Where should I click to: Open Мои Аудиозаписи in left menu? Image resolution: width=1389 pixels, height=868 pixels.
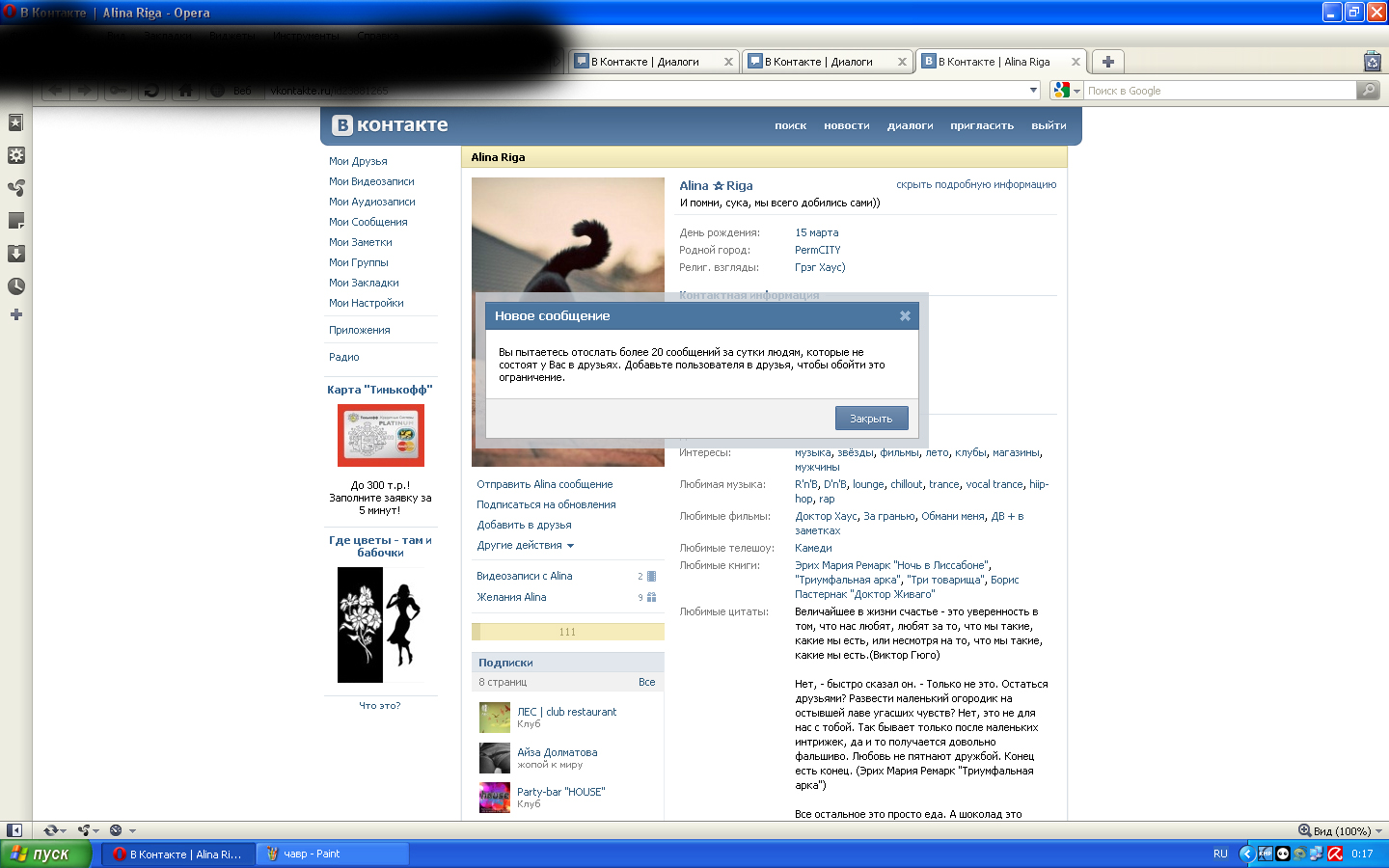[371, 202]
